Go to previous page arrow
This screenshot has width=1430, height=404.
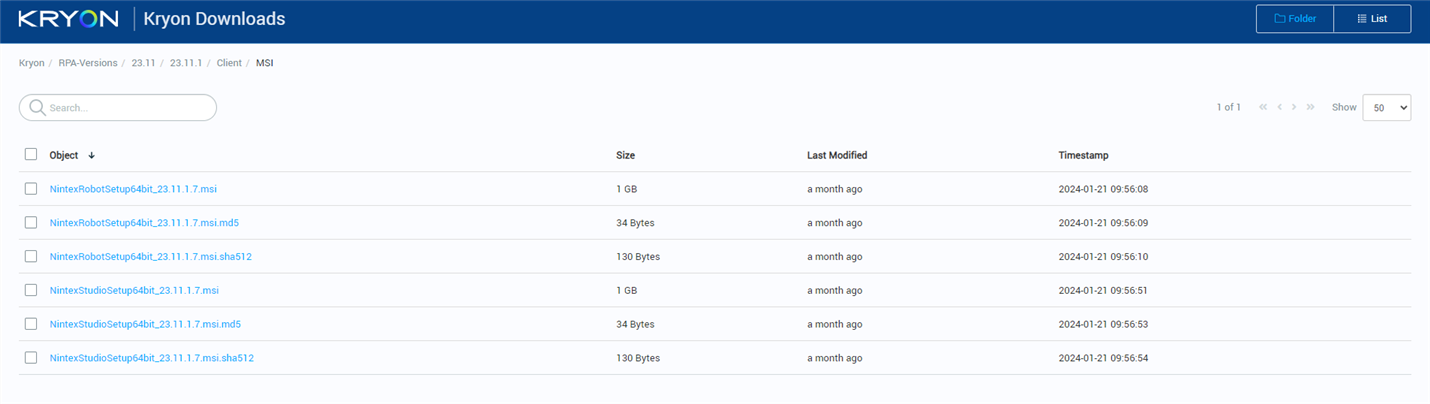pyautogui.click(x=1280, y=107)
